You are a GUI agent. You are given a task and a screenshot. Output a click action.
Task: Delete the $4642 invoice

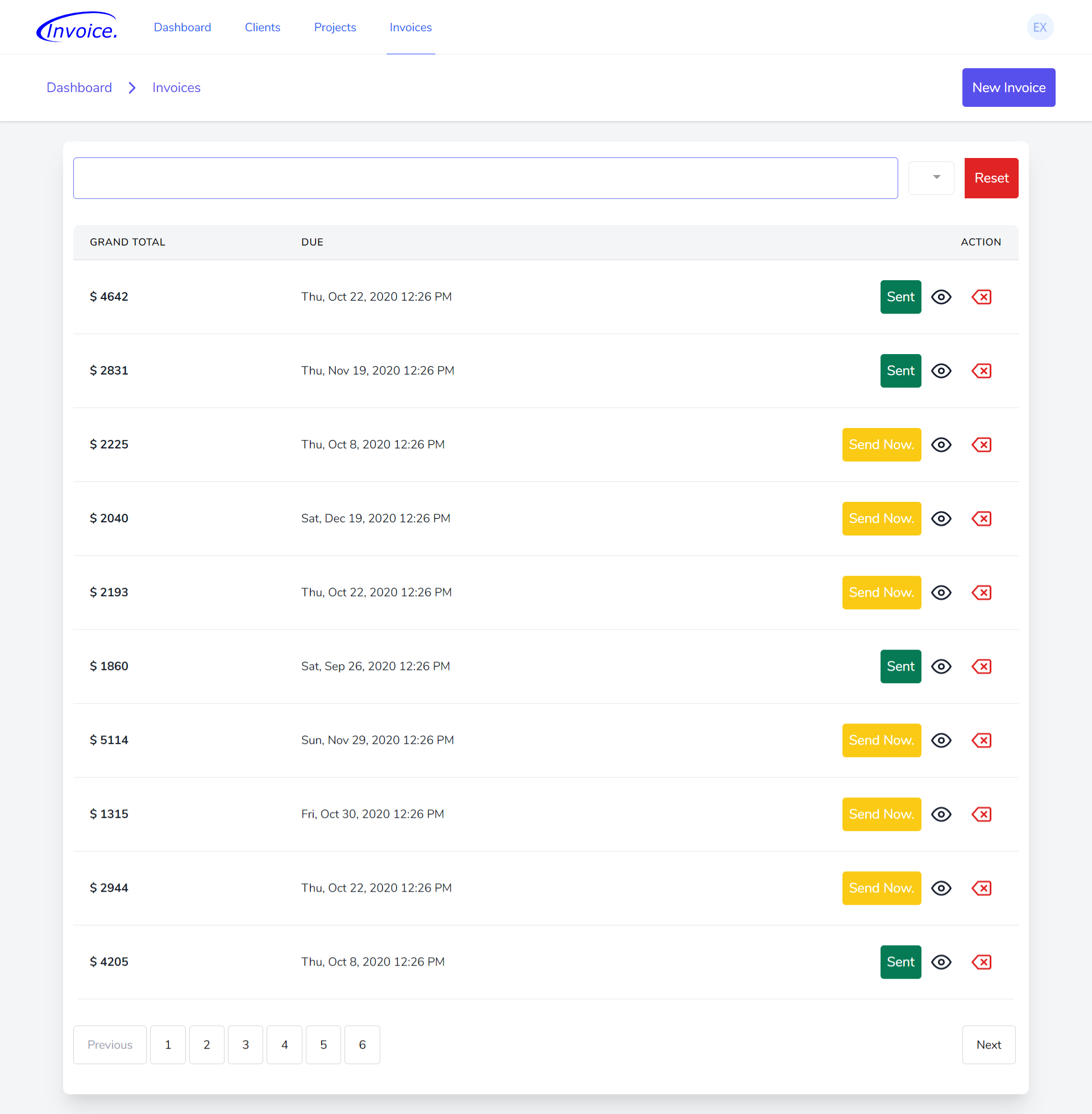pyautogui.click(x=981, y=297)
